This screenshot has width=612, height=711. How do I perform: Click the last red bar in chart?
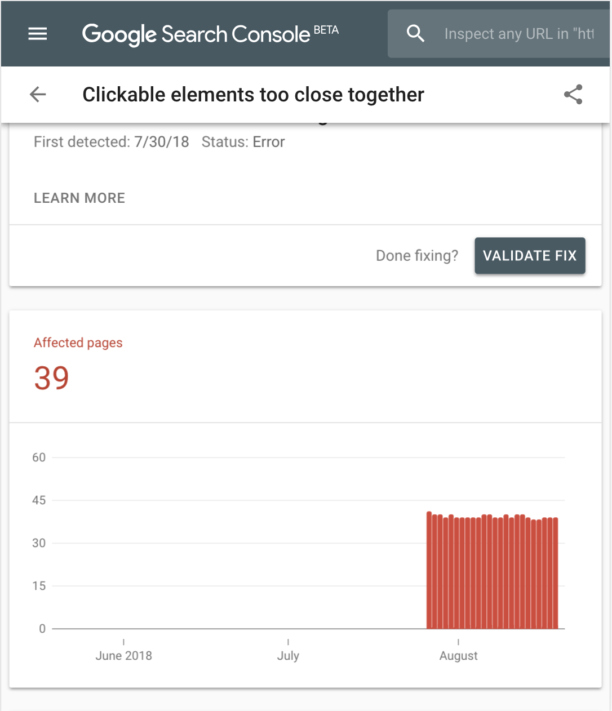555,574
